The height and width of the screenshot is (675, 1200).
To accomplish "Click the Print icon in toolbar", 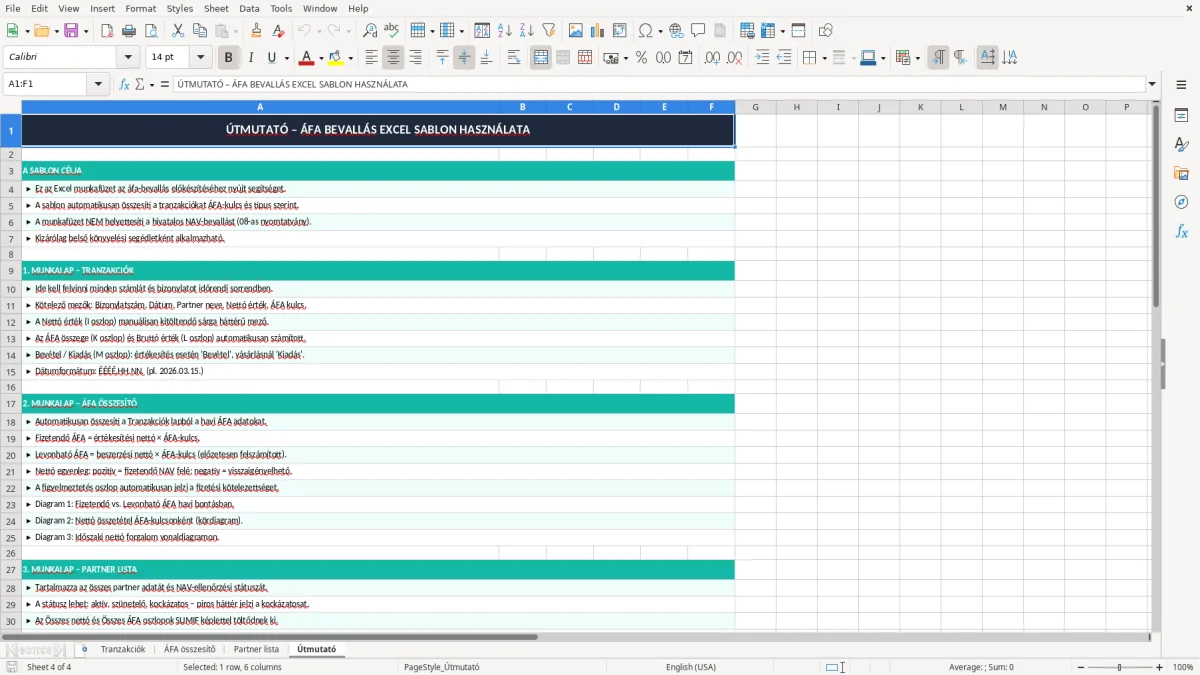I will tap(129, 31).
